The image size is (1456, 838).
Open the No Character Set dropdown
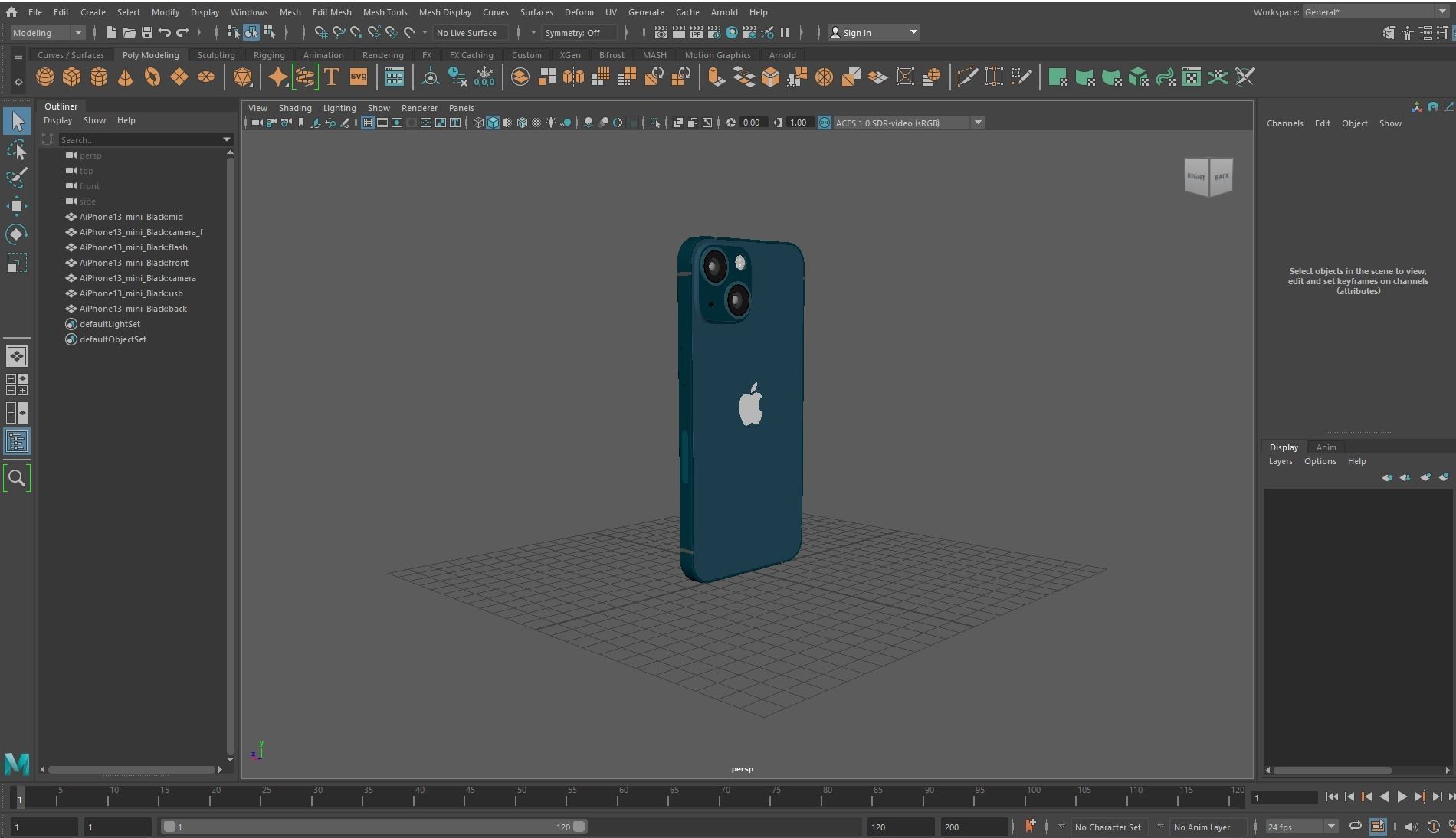point(1107,827)
